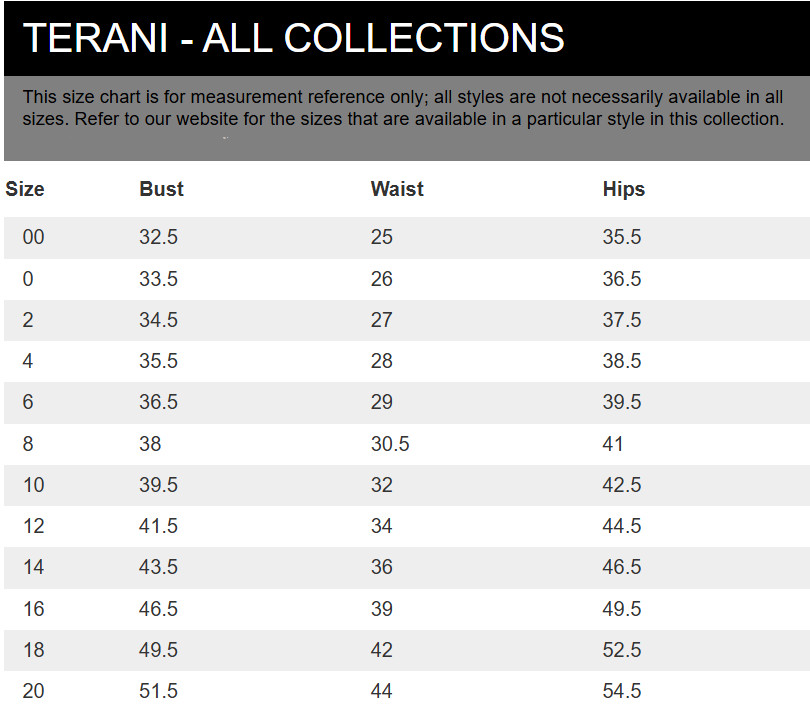Screen dimensions: 810x707
Task: Select the size 4 row label
Action: pos(28,361)
